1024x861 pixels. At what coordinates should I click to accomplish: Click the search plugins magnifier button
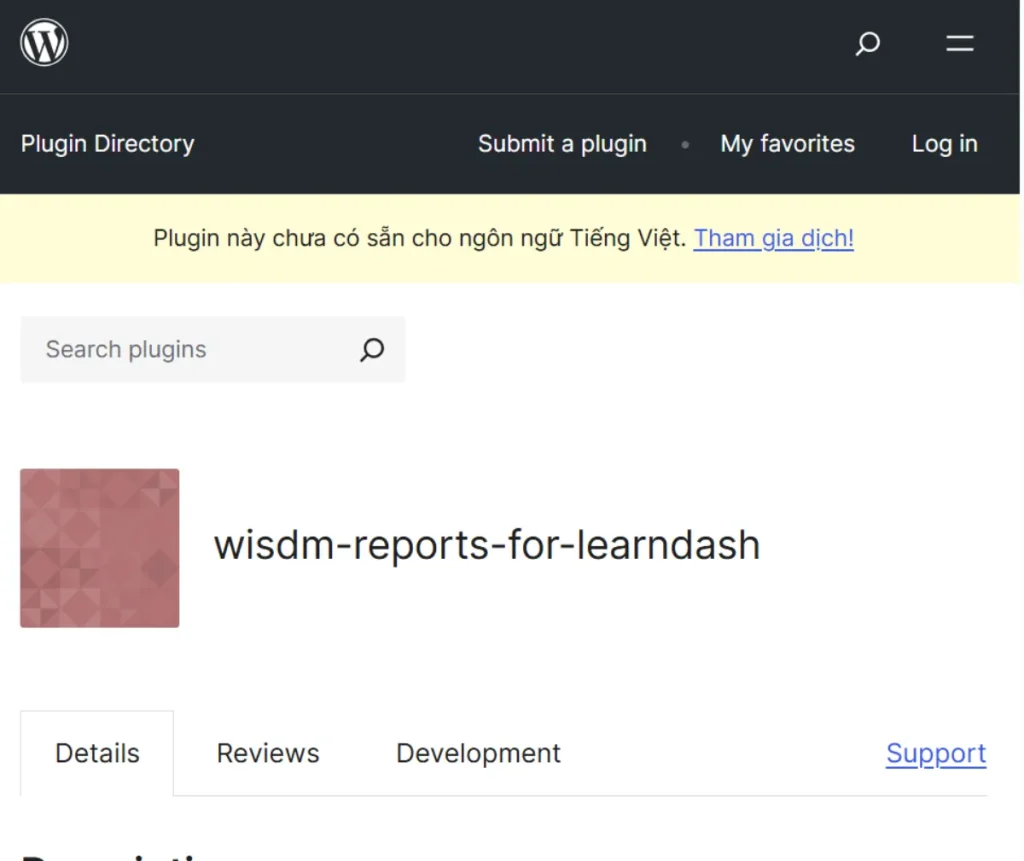pyautogui.click(x=372, y=349)
